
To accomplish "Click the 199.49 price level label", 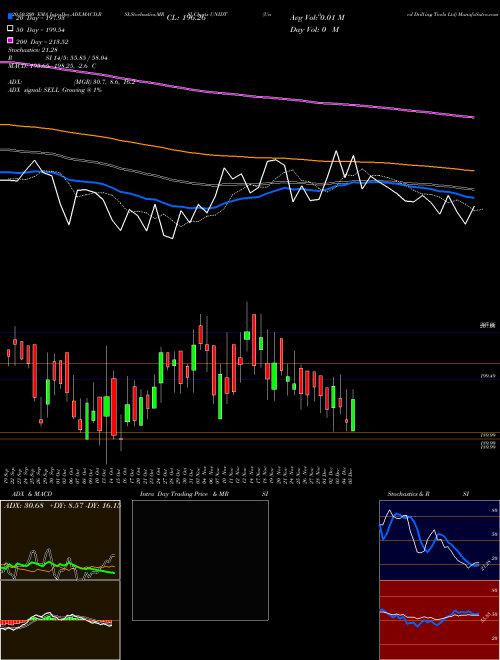I will point(488,376).
